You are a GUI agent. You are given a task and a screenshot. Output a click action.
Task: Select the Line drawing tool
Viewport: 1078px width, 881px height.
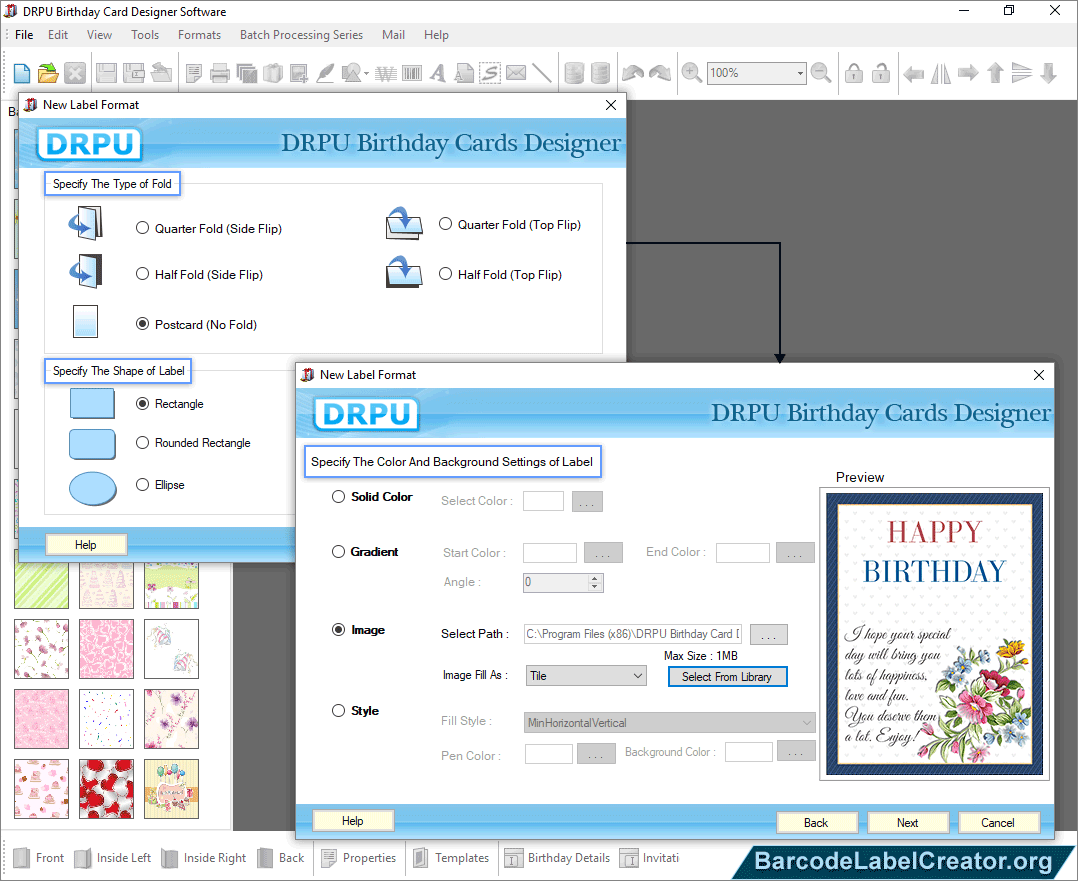coord(542,73)
